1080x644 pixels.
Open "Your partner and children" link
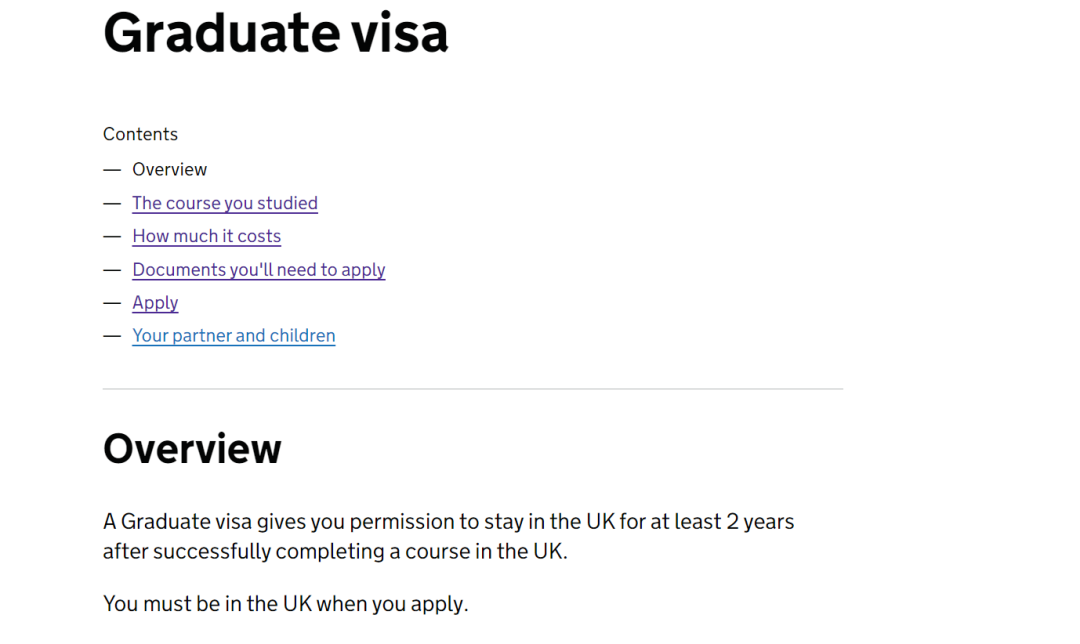233,336
